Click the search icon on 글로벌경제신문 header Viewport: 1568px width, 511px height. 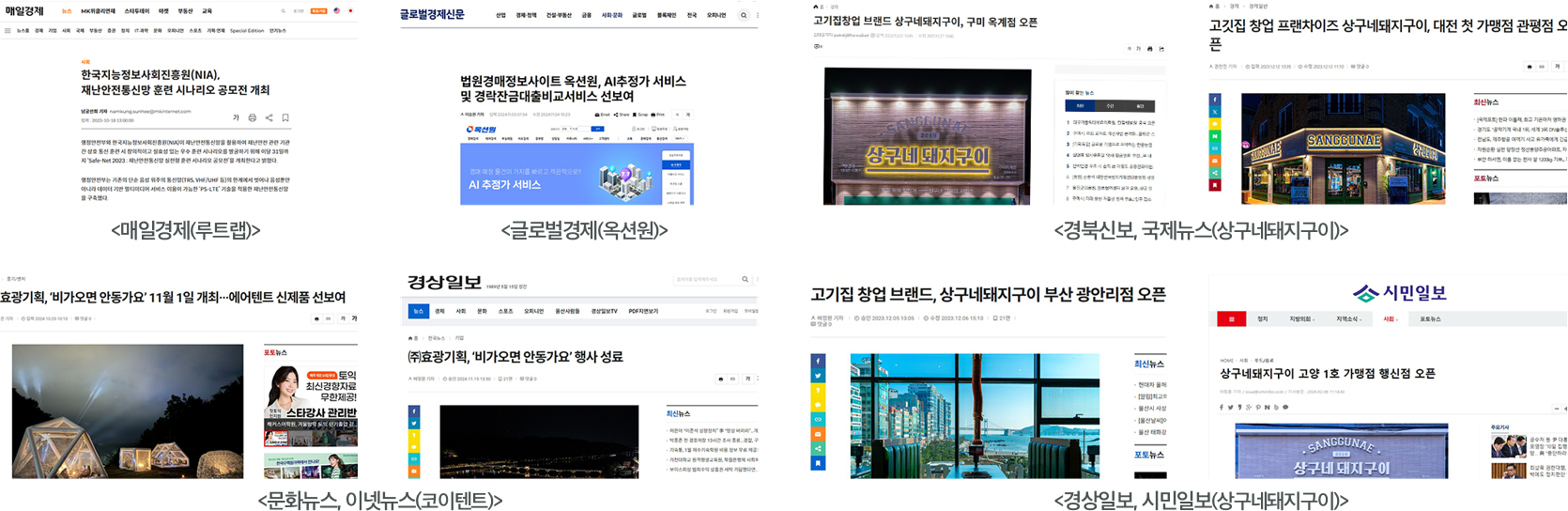click(744, 15)
